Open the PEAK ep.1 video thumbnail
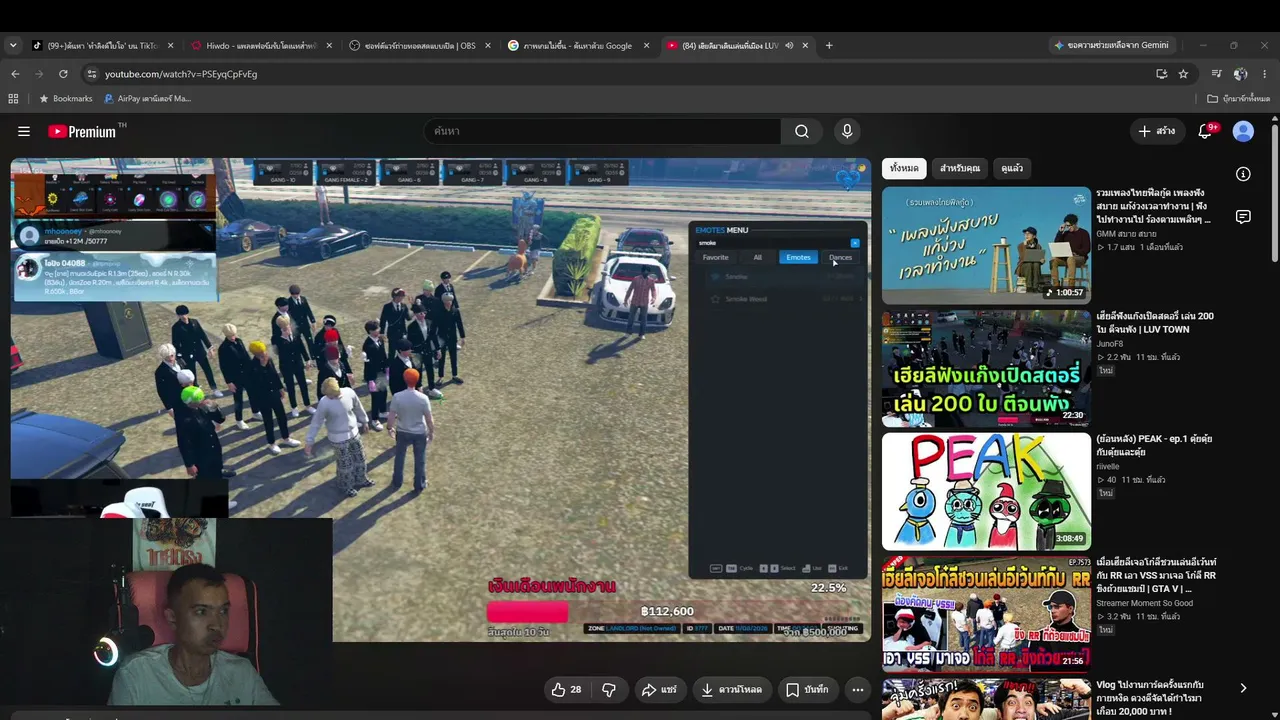Viewport: 1280px width, 720px height. [986, 491]
